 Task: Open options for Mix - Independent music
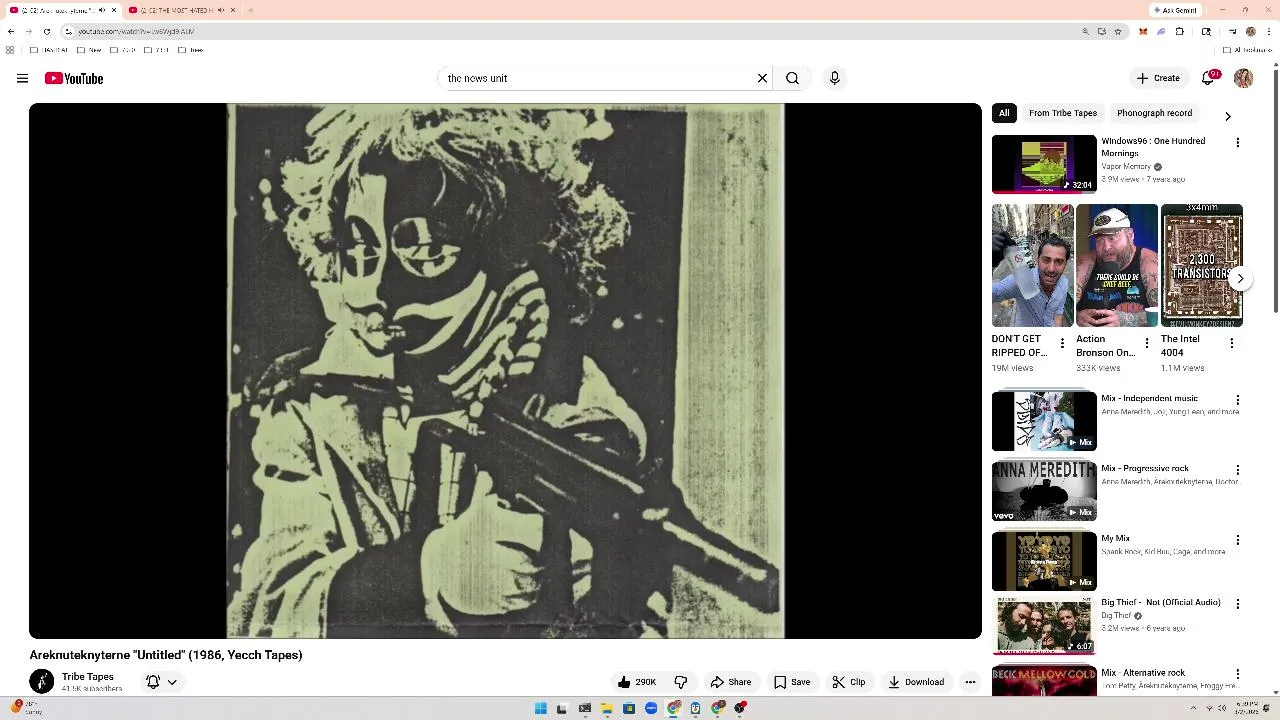(x=1238, y=400)
